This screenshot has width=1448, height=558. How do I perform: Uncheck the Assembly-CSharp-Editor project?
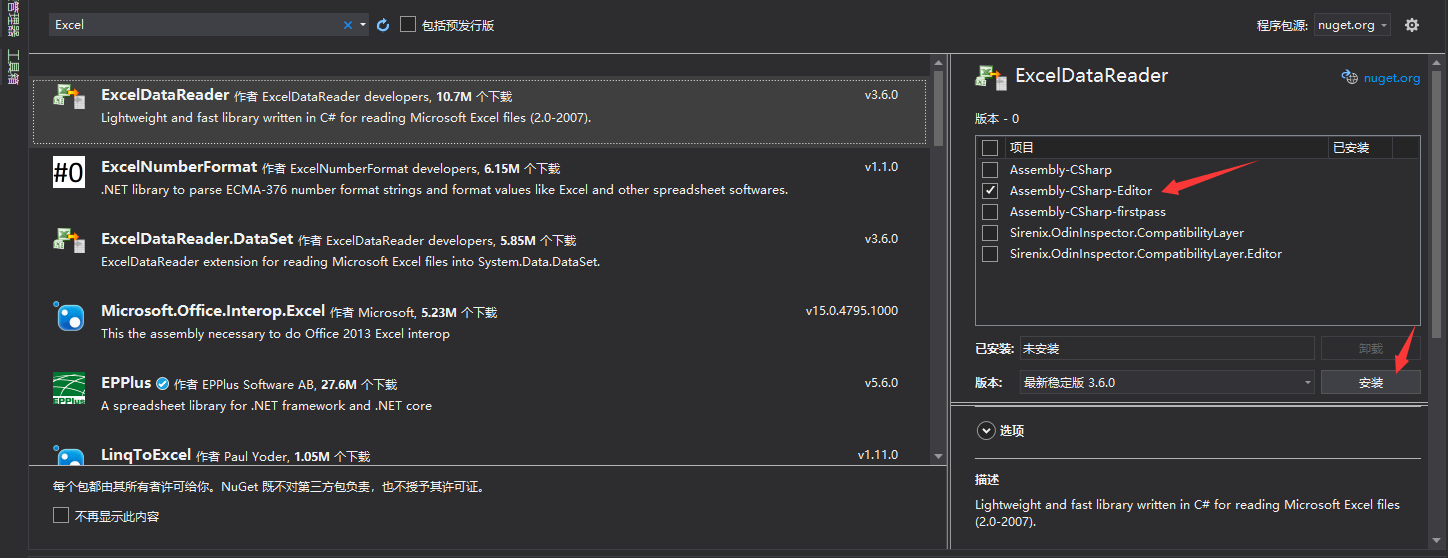tap(990, 190)
